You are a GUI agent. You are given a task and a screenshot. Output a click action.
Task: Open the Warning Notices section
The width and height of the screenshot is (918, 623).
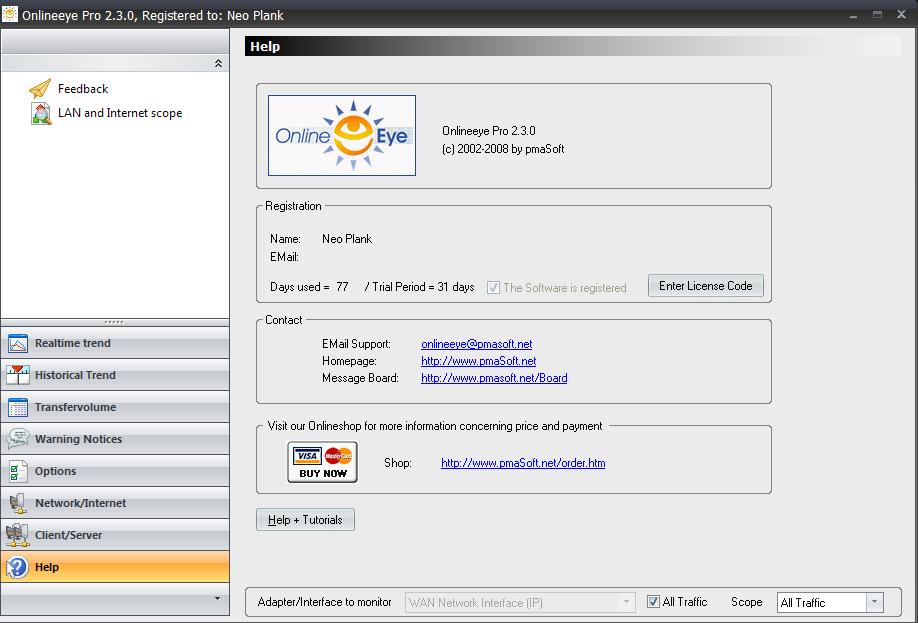pos(115,439)
